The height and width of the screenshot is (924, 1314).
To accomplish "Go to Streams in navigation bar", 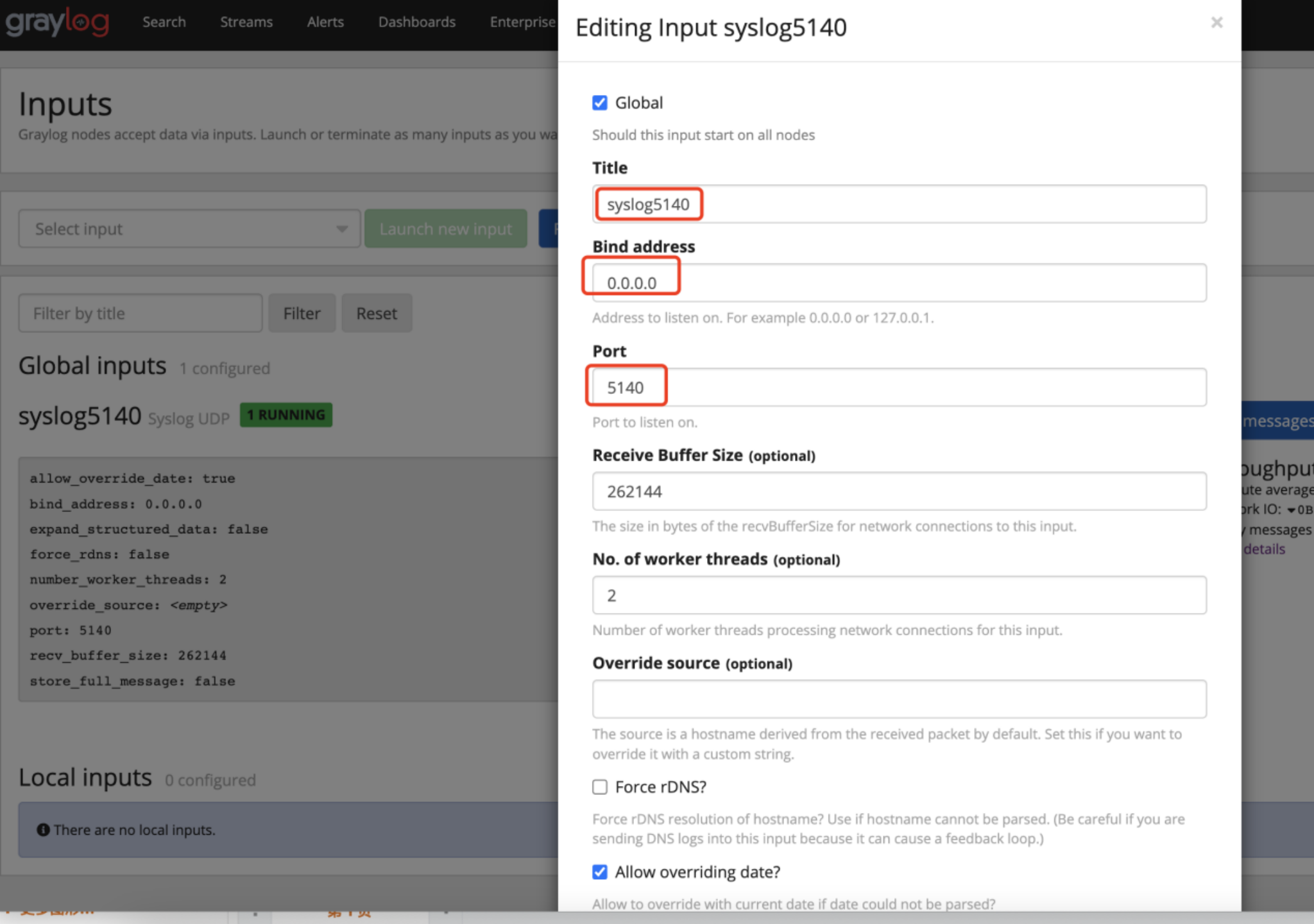I will point(246,22).
